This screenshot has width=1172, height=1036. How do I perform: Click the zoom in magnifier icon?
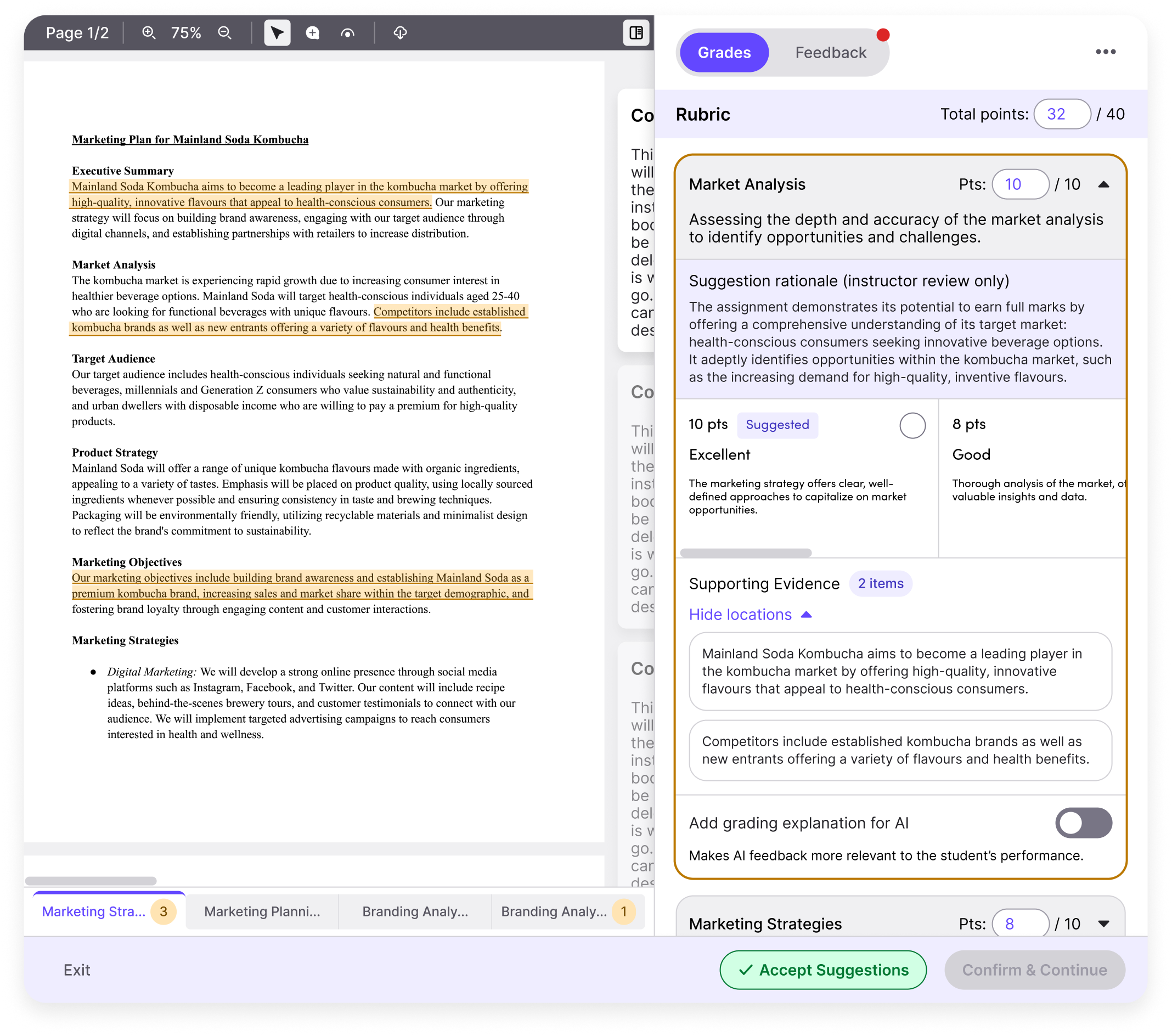pos(149,33)
